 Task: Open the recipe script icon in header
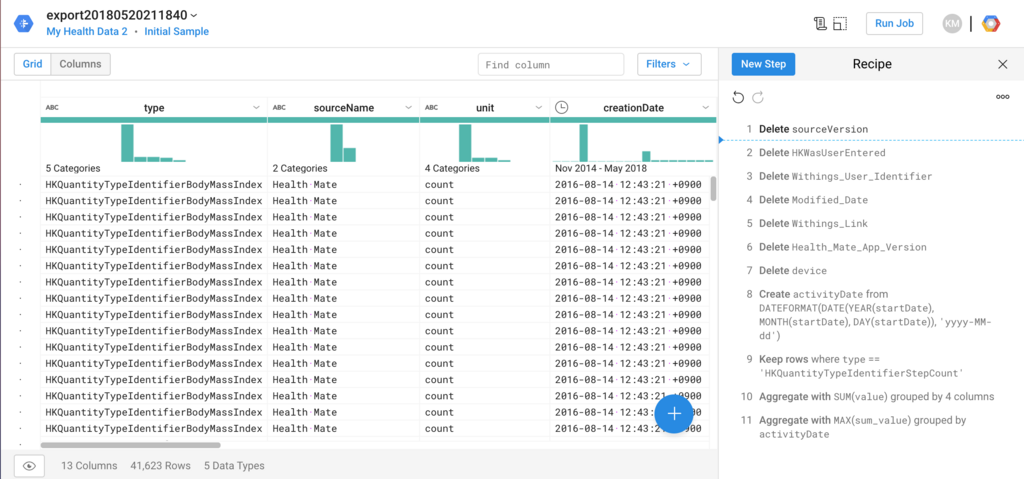click(820, 24)
